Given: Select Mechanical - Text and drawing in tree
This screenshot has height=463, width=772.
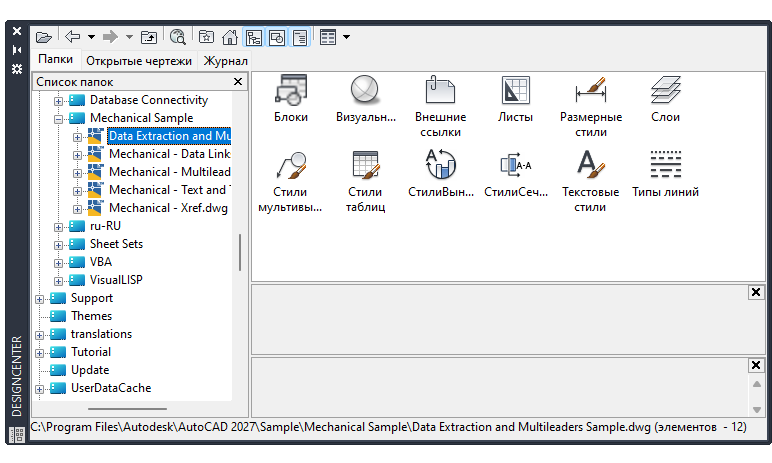Looking at the screenshot, I should [170, 190].
